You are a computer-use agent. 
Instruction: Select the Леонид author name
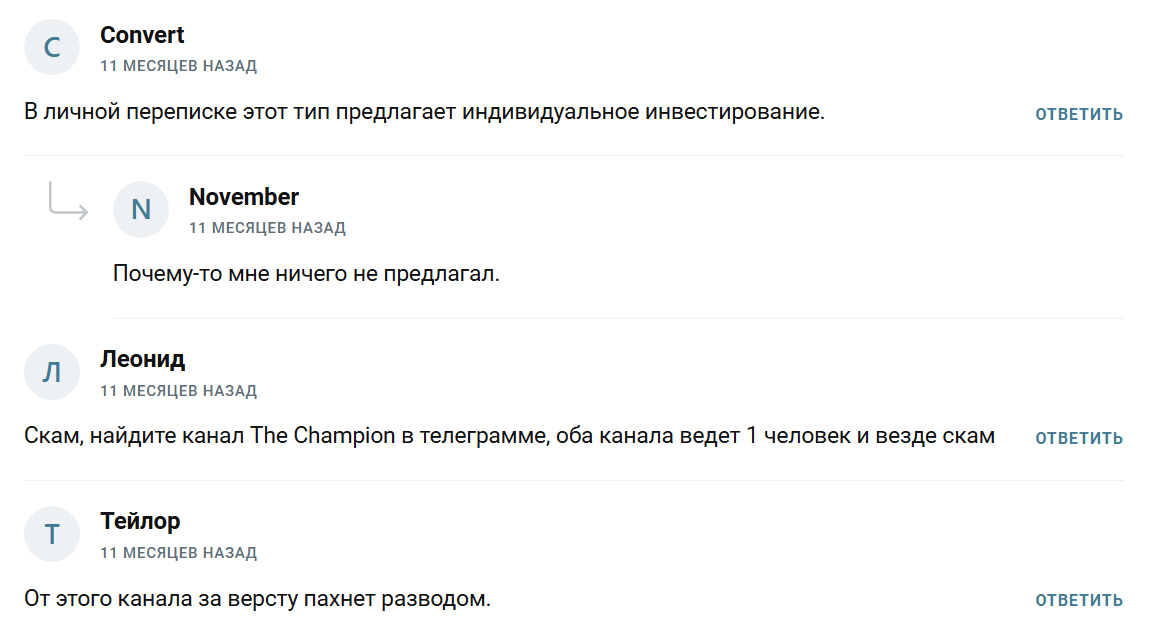(142, 359)
